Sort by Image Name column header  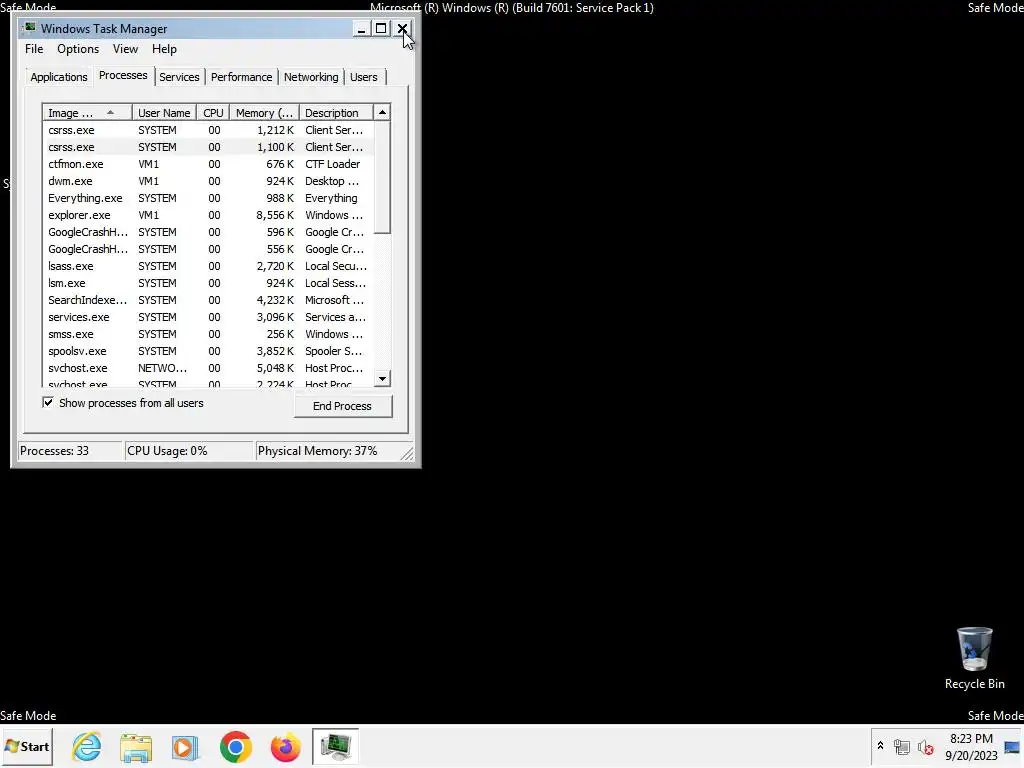87,112
